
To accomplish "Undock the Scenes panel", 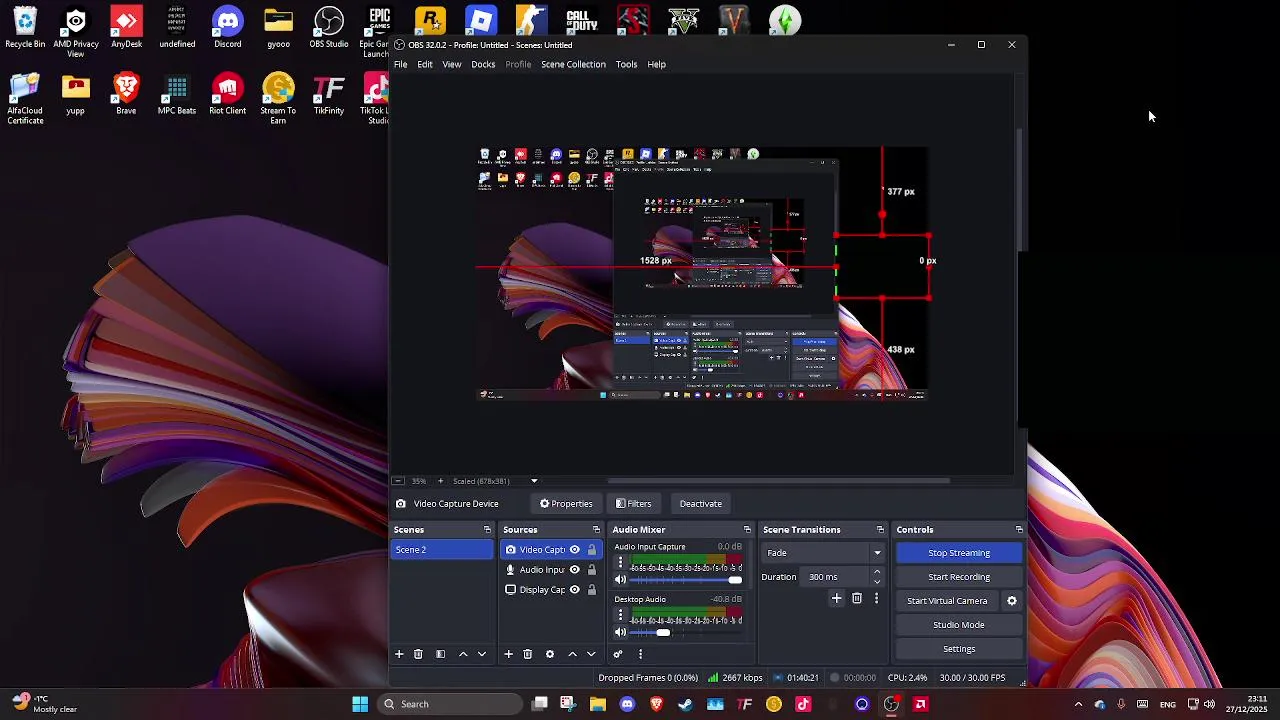I will point(487,530).
